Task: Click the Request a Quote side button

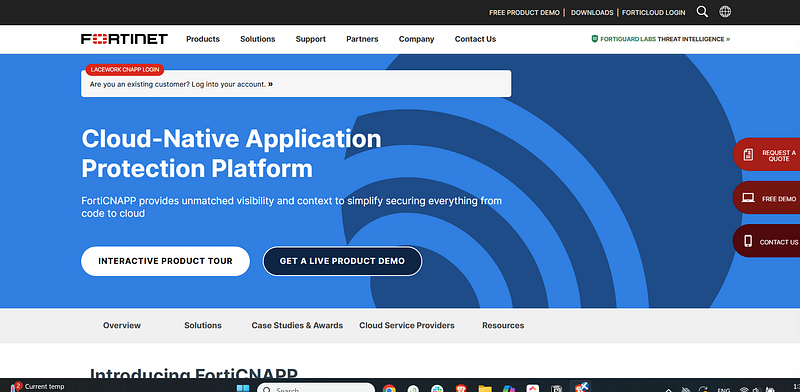Action: pos(766,155)
